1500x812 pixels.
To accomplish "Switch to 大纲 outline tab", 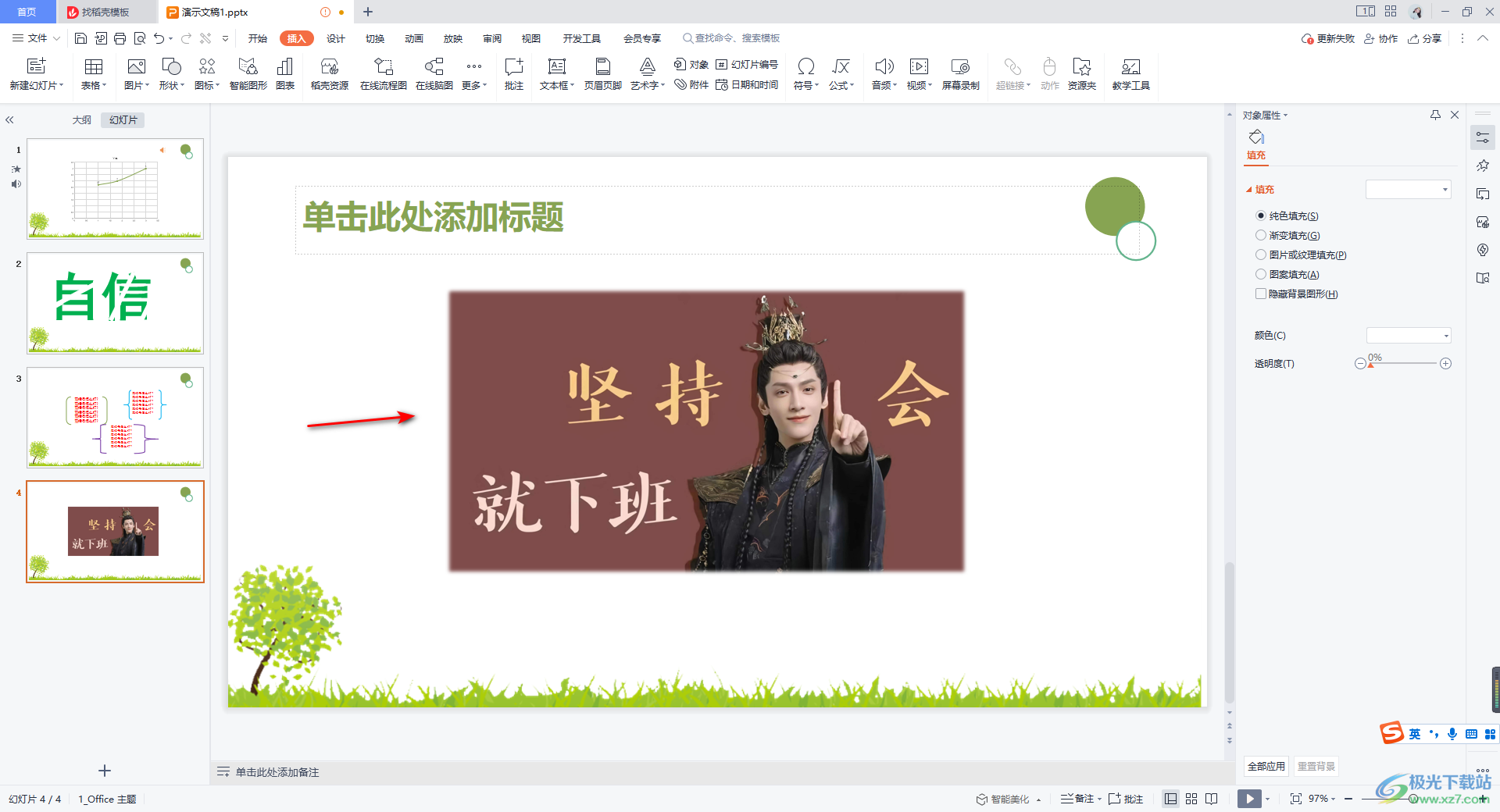I will [x=82, y=120].
